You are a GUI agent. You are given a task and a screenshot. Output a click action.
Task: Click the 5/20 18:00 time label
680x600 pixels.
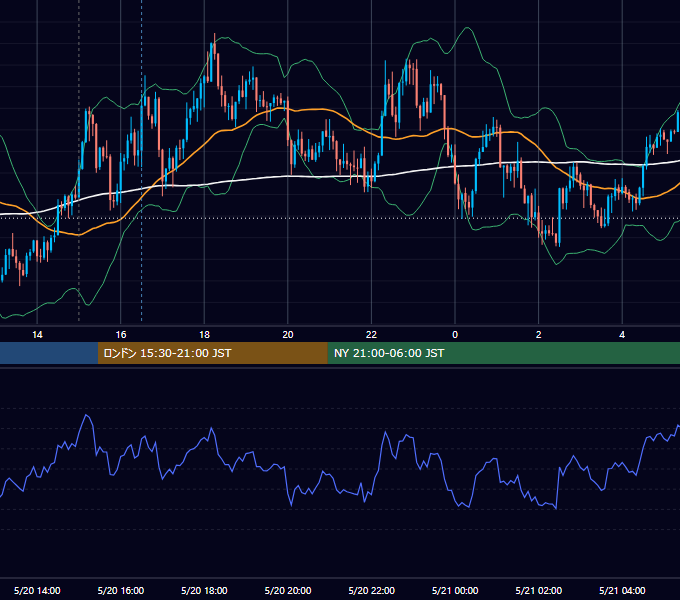pos(204,590)
